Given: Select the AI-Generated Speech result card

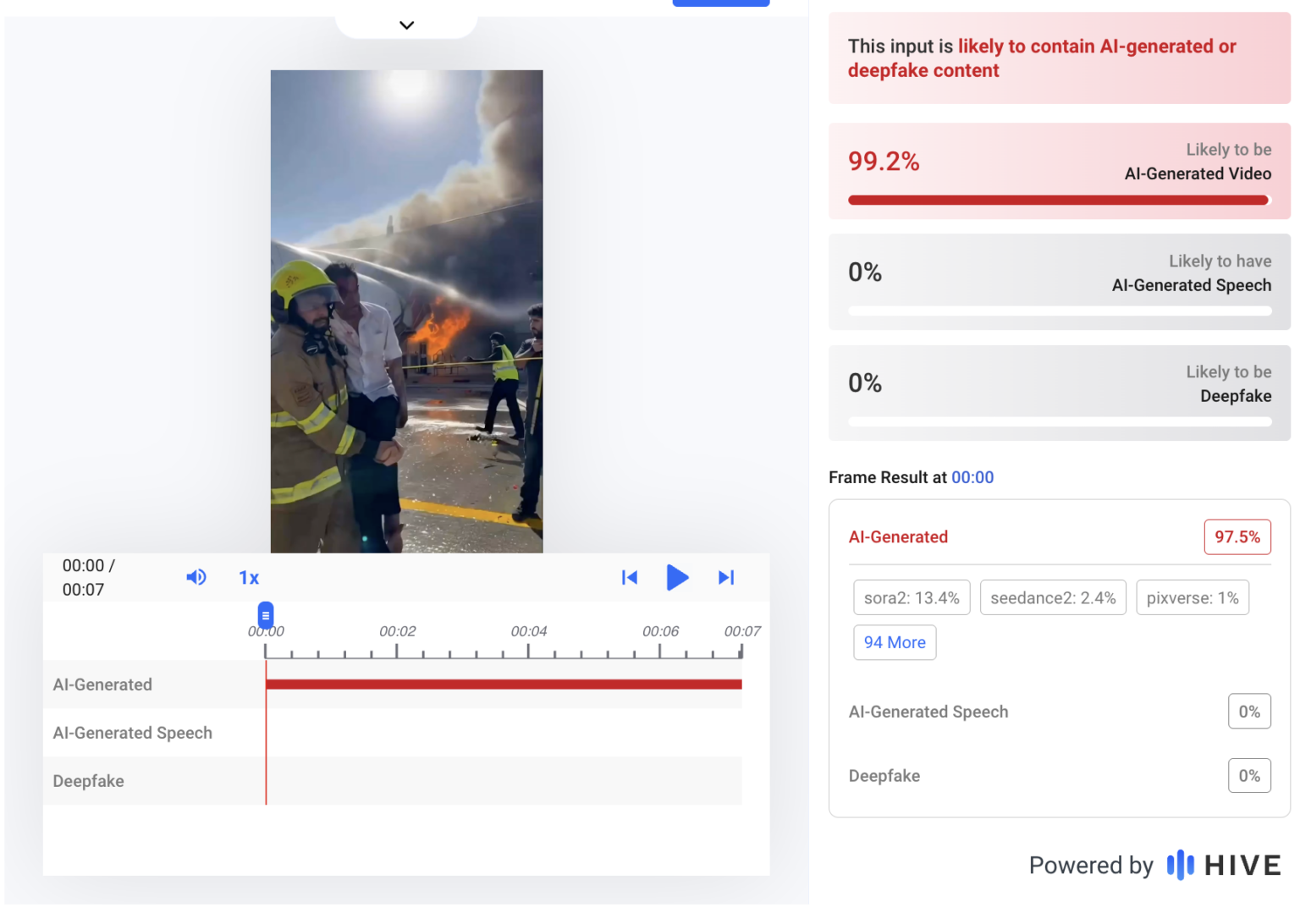Looking at the screenshot, I should pyautogui.click(x=1059, y=282).
